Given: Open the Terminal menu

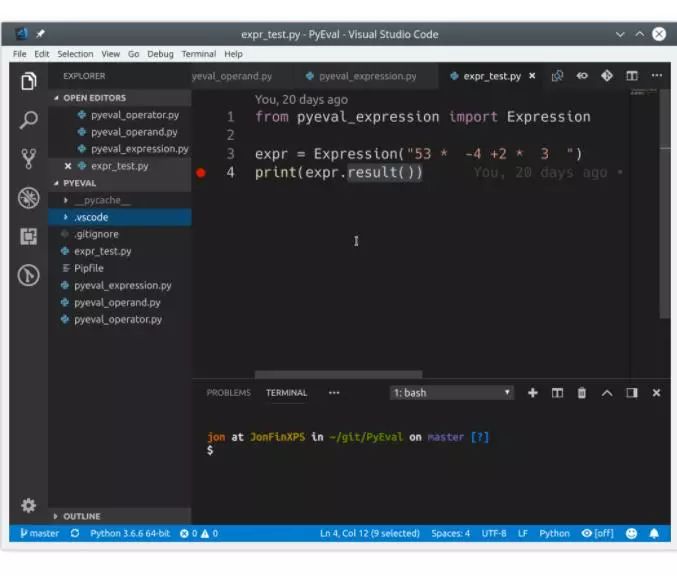Looking at the screenshot, I should click(x=199, y=54).
